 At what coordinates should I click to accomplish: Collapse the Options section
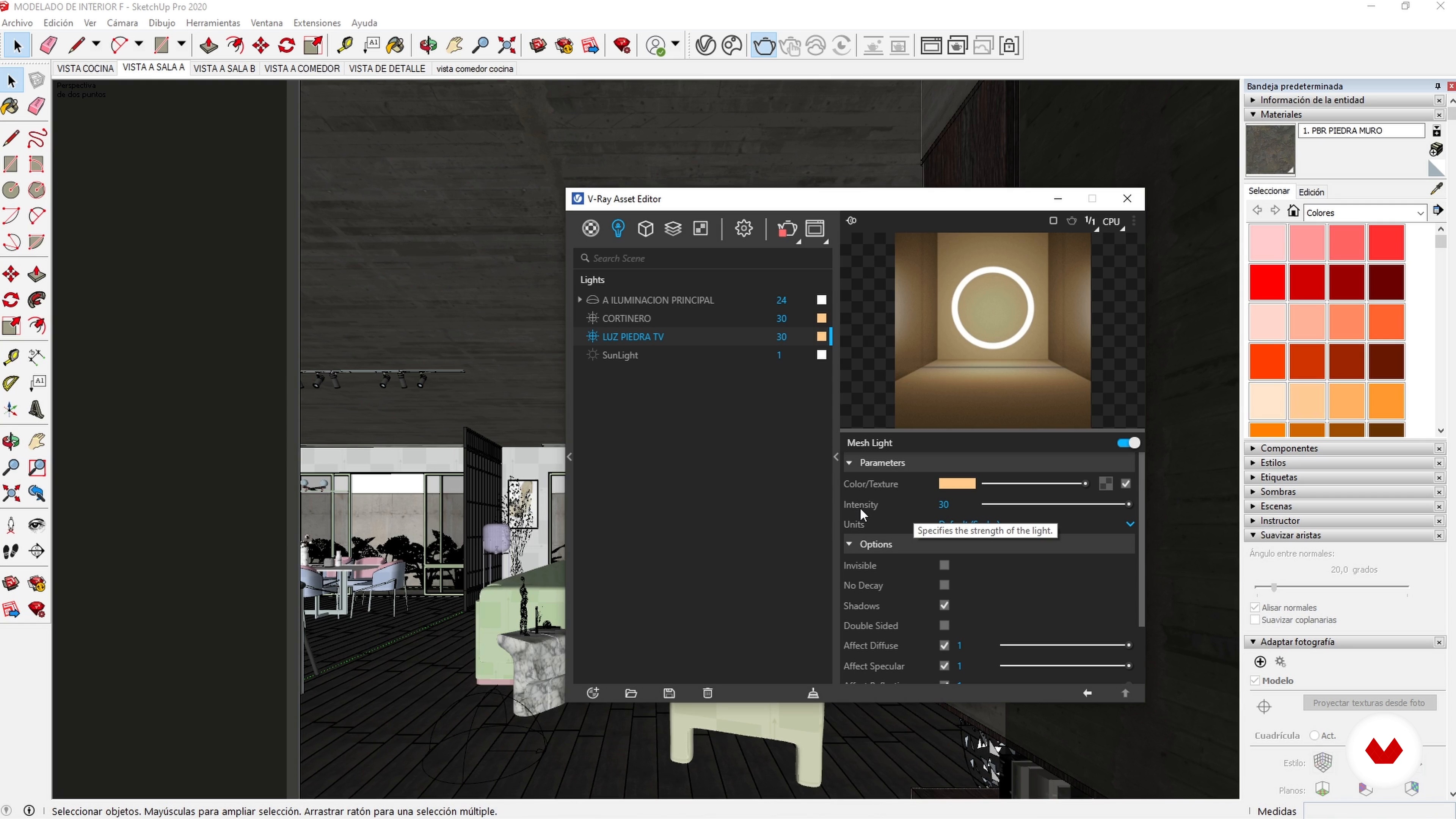coord(849,544)
